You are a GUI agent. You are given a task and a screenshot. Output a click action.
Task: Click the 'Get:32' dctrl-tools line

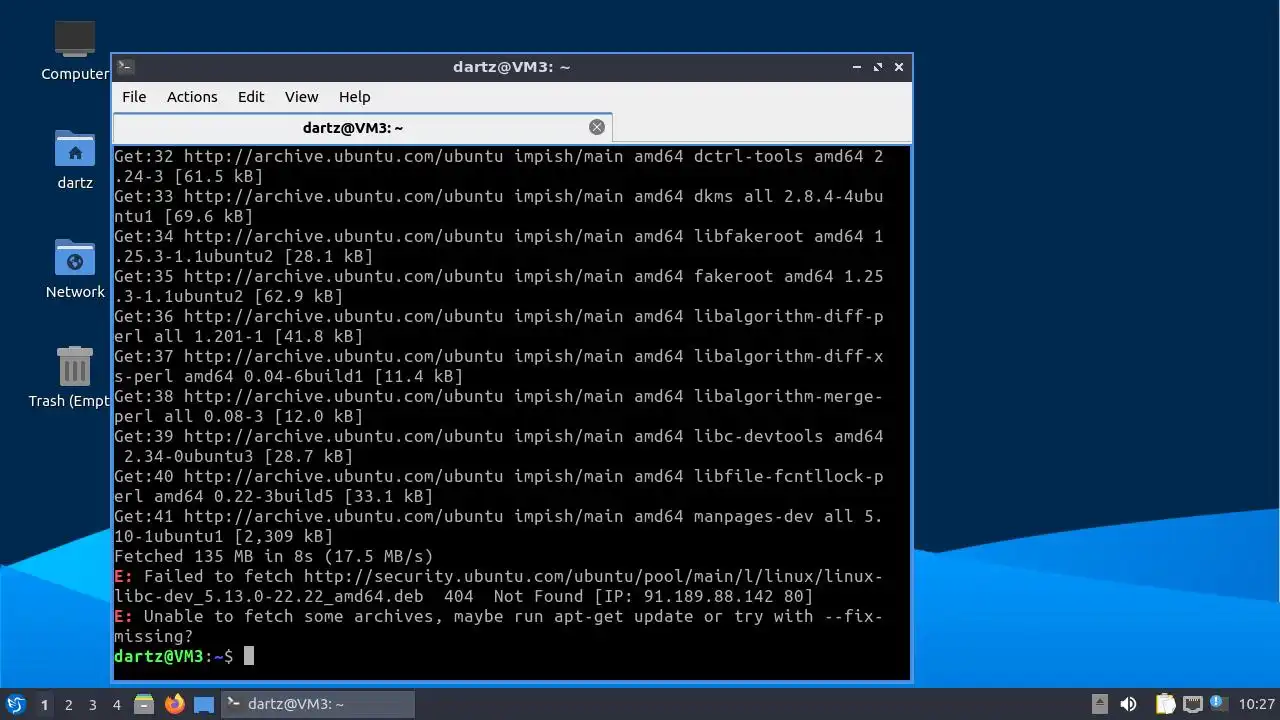pyautogui.click(x=499, y=166)
